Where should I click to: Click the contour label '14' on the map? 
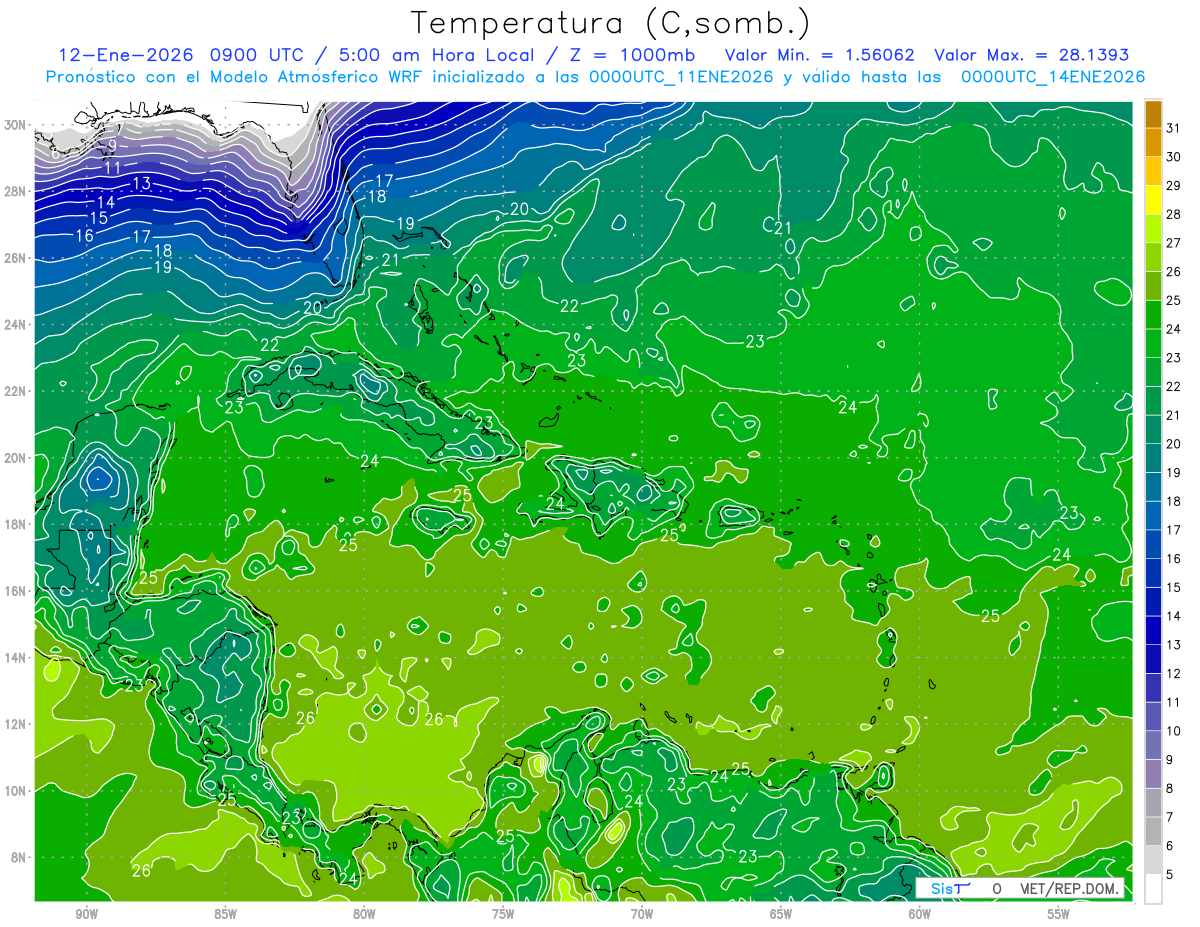click(106, 202)
